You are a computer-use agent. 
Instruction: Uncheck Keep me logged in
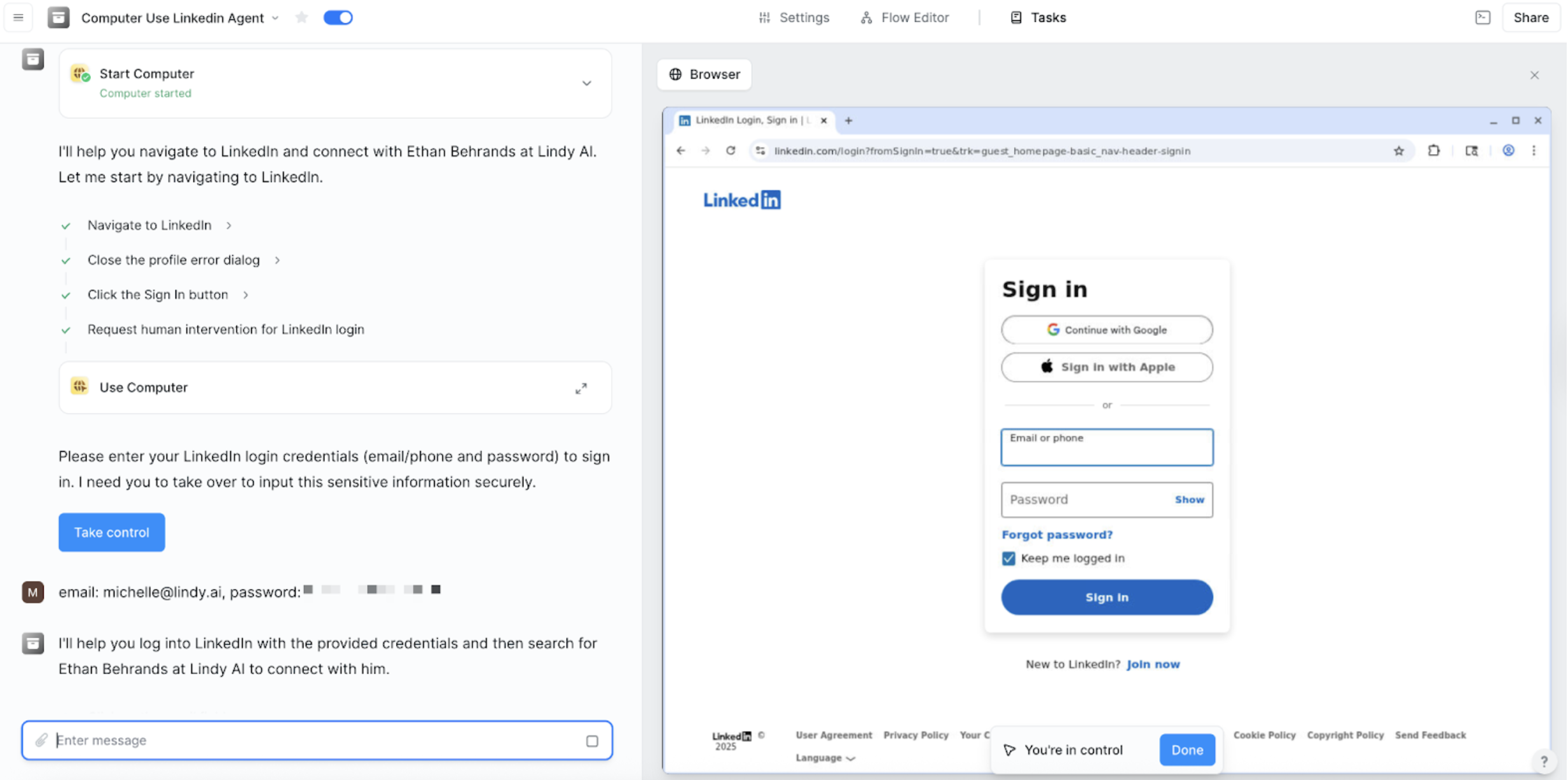click(1008, 558)
